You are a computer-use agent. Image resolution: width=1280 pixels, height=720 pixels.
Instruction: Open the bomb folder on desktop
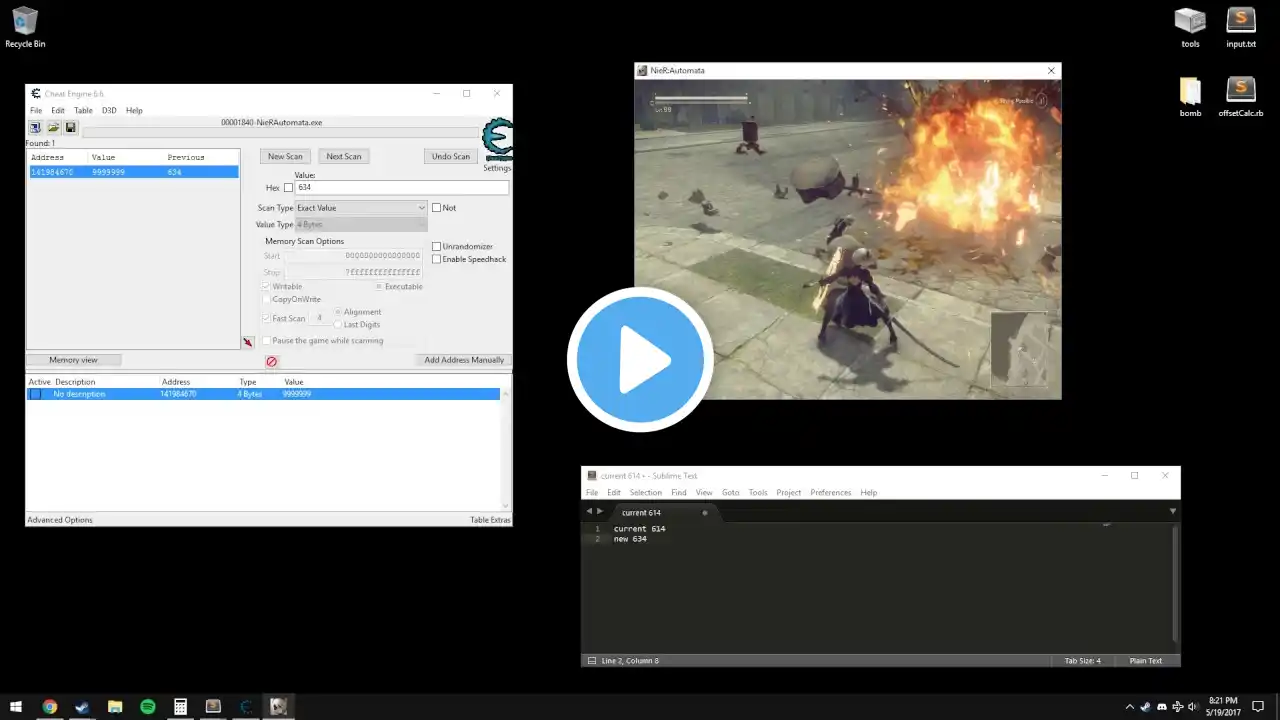point(1190,97)
